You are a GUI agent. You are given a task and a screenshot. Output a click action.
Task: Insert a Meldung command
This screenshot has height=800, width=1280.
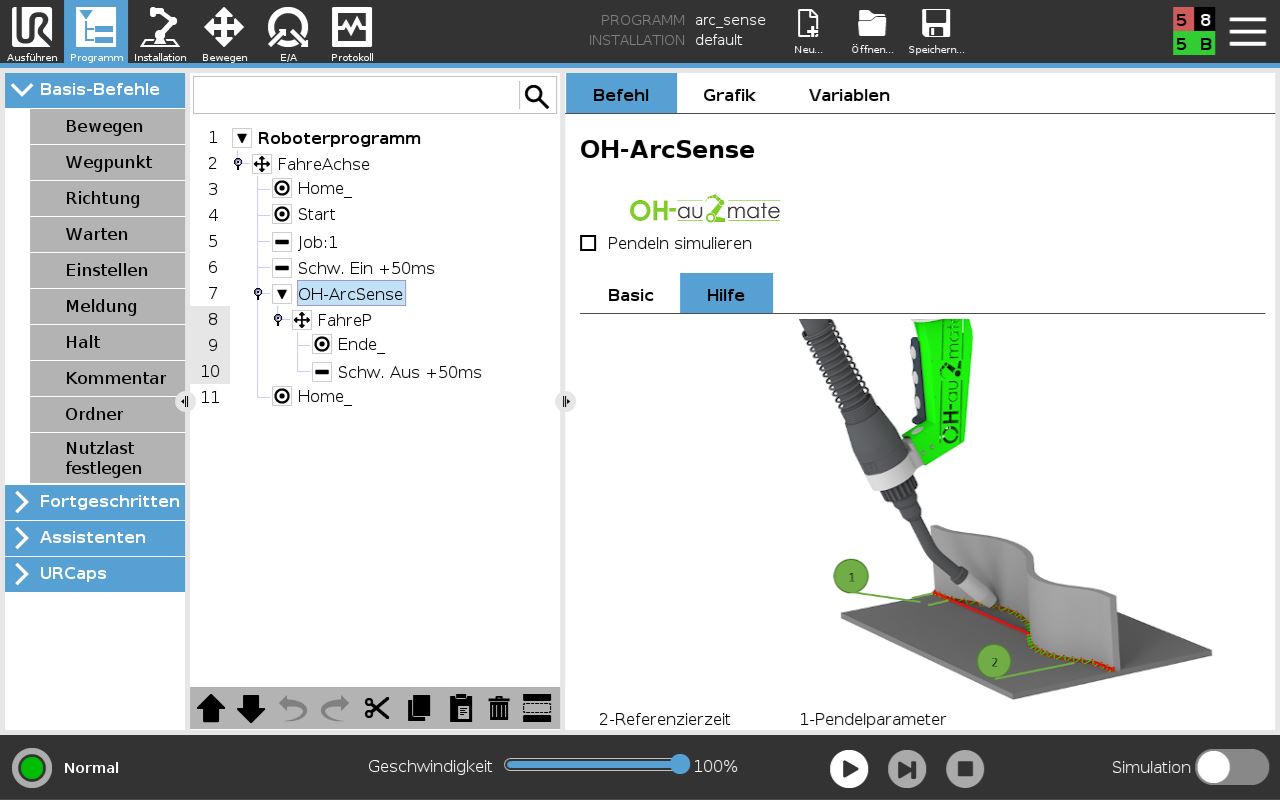point(107,306)
